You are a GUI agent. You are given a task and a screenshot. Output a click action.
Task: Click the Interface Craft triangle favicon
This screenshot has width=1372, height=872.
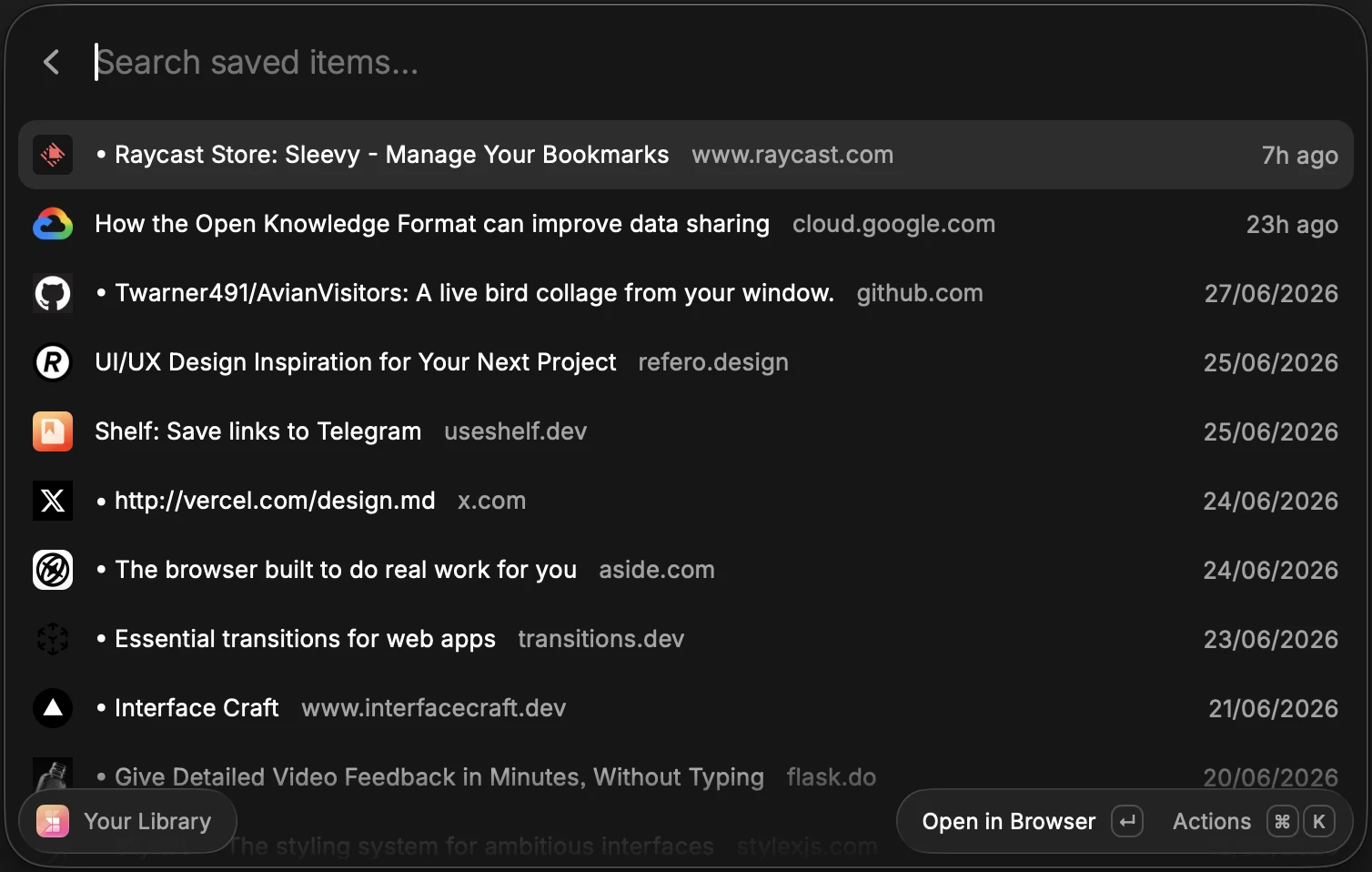(x=53, y=708)
